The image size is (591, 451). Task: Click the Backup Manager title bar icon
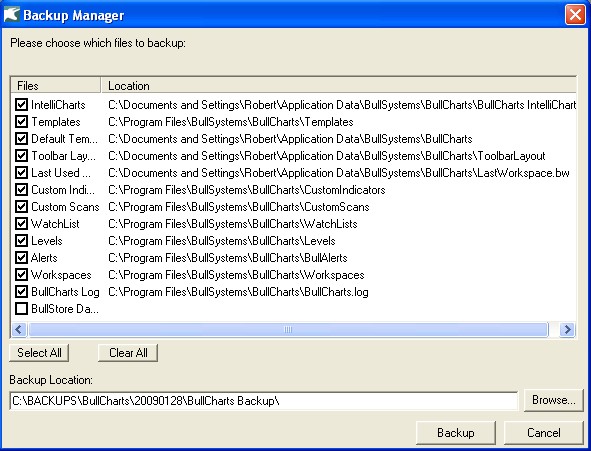11,14
